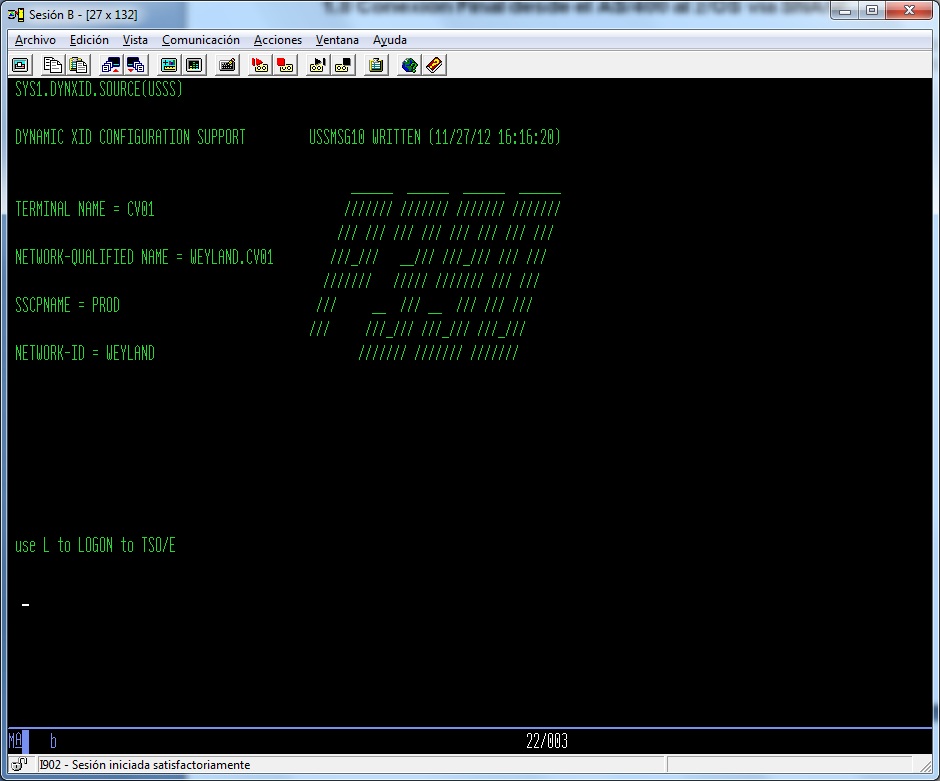Open the Ayuda menu

390,40
